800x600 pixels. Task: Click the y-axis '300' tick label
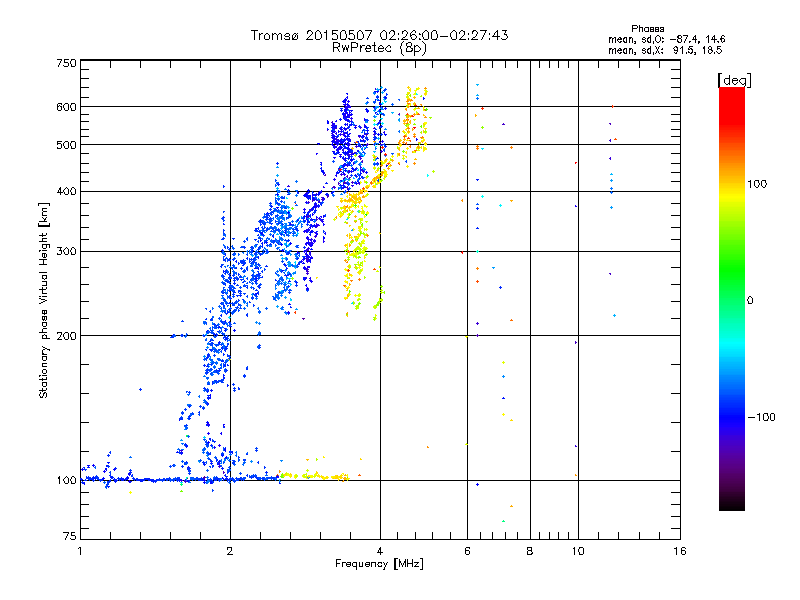66,252
